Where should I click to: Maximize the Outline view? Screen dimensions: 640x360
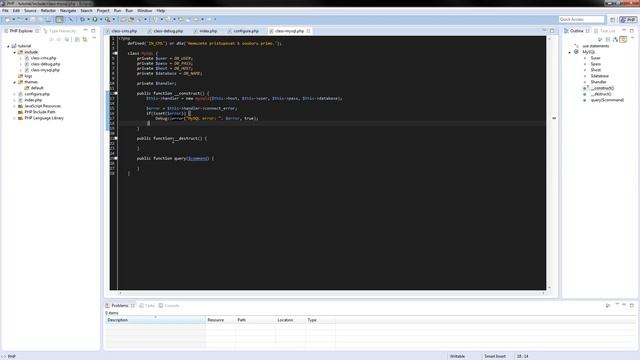click(x=632, y=31)
